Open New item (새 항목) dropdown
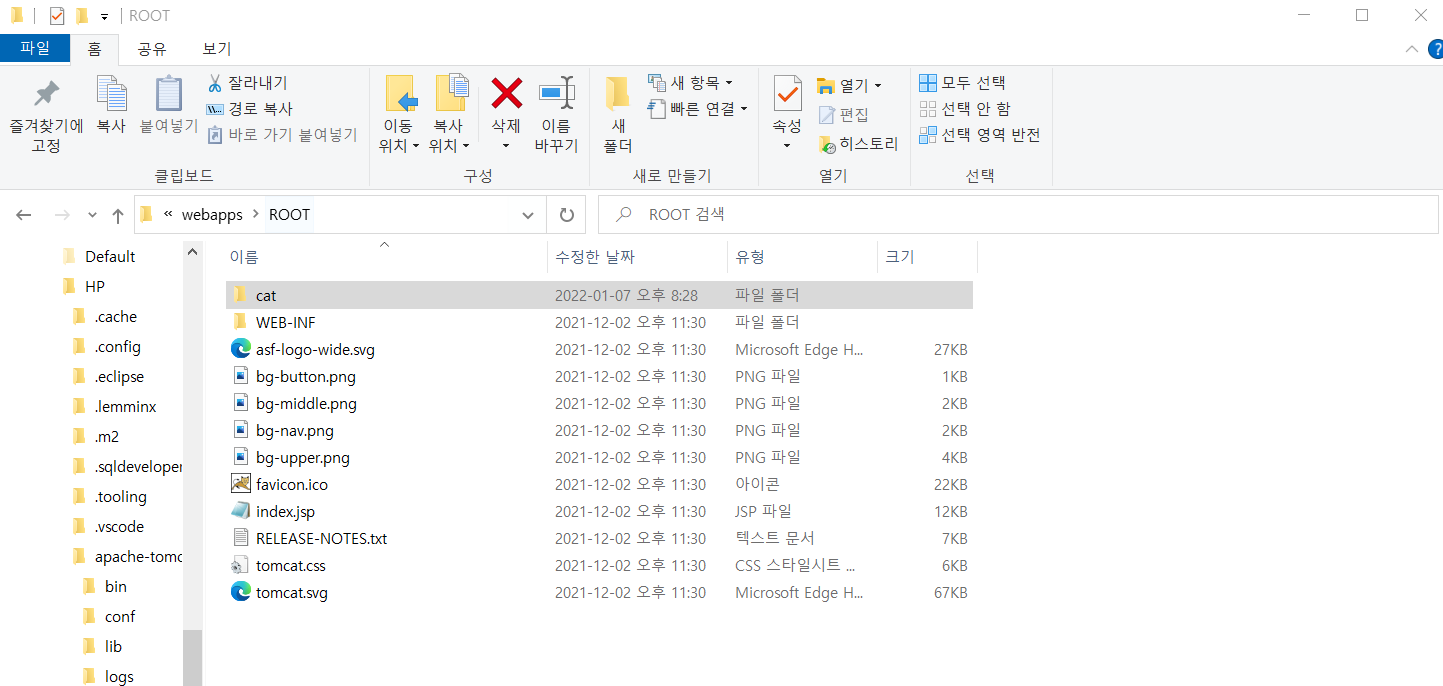 click(690, 83)
